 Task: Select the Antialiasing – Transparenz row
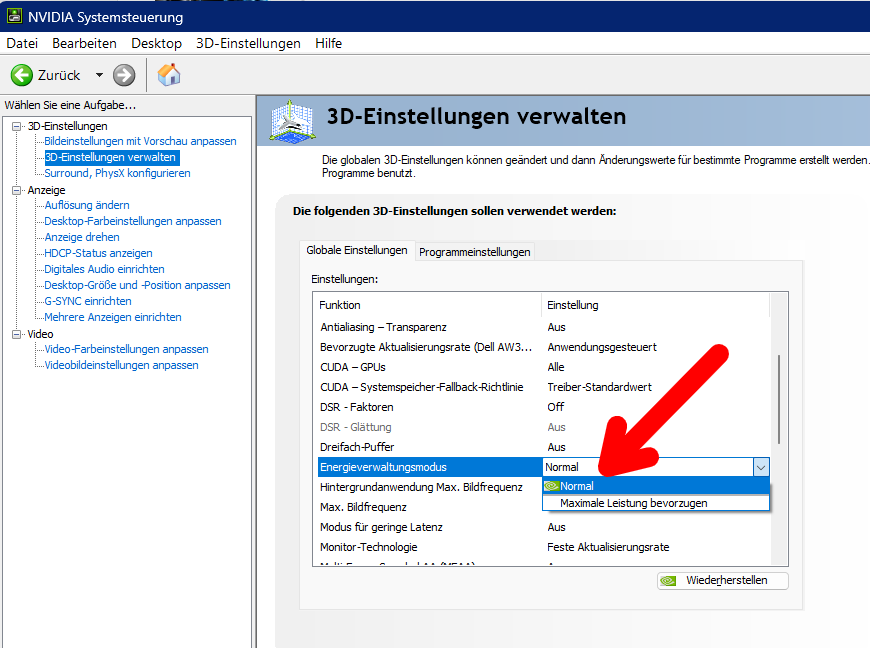[544, 327]
